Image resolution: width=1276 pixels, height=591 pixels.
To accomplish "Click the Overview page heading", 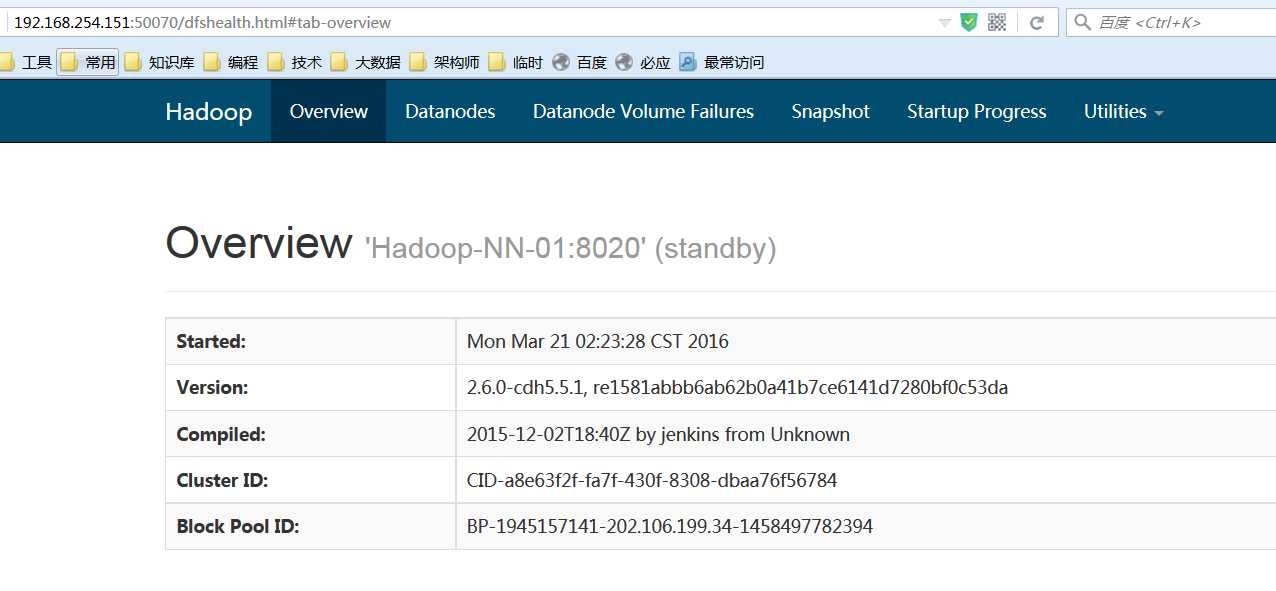I will coord(258,243).
